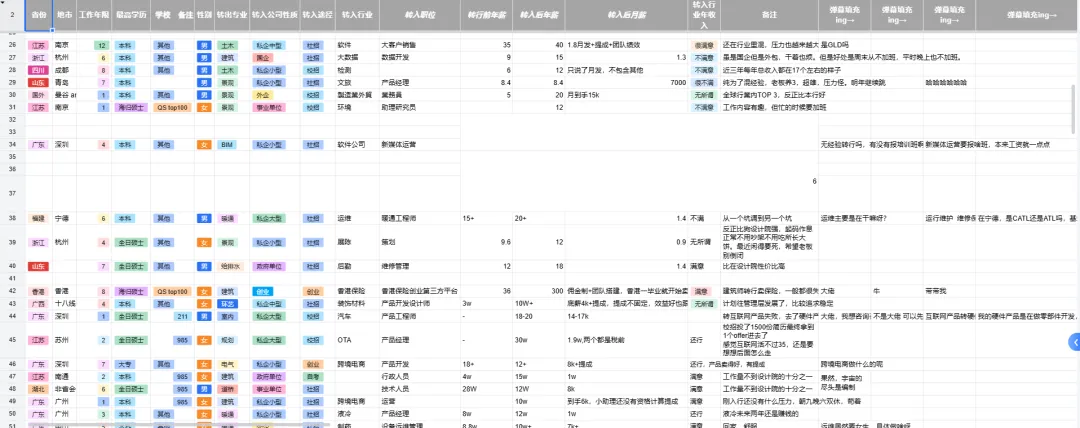Select the 地市 column header cell
The height and width of the screenshot is (428, 1080).
tap(64, 14)
